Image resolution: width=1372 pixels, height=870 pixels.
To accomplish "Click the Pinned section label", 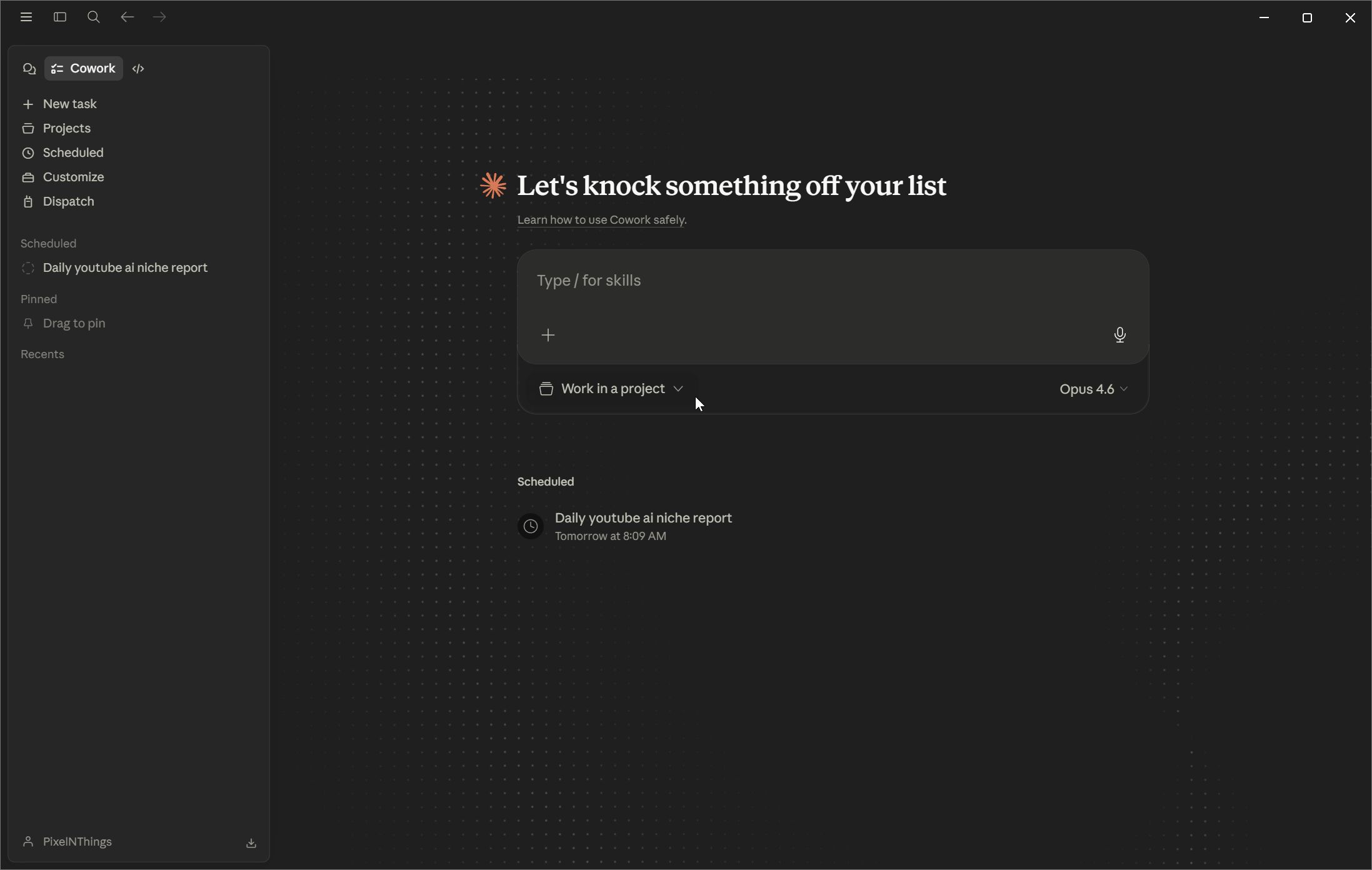I will 39,299.
